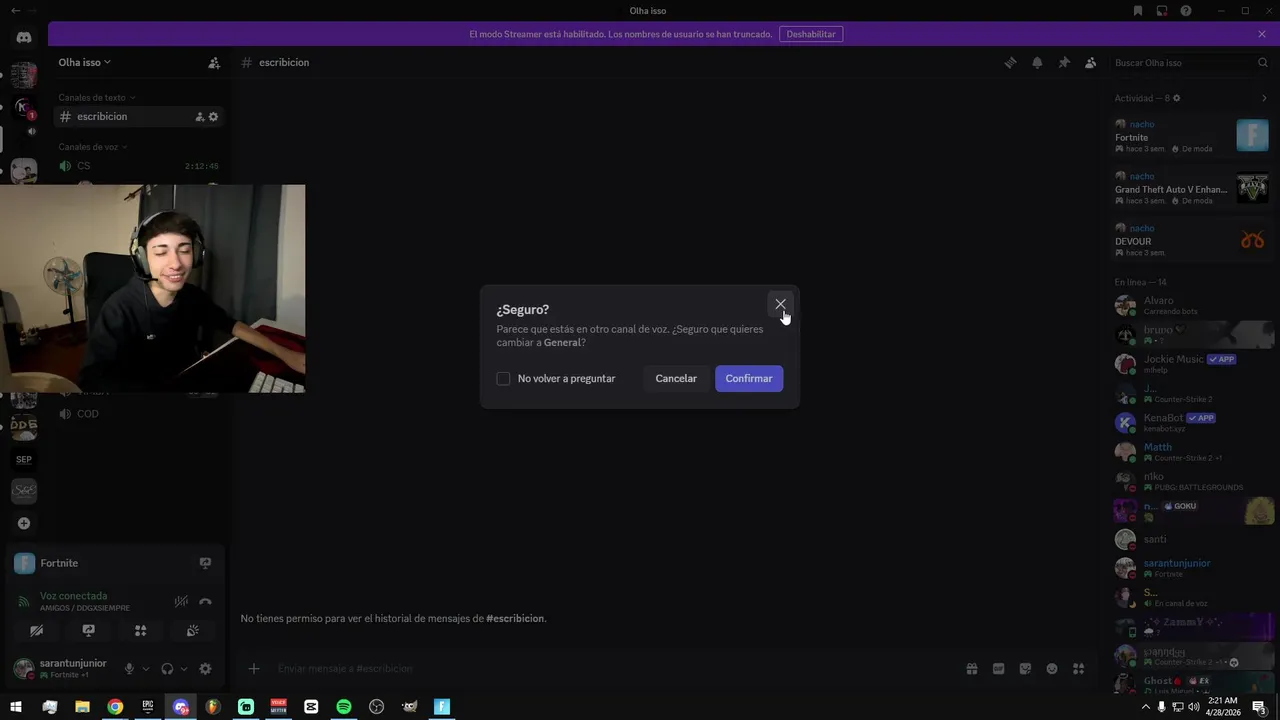Open Direct Messages Discord home icon

(x=24, y=37)
